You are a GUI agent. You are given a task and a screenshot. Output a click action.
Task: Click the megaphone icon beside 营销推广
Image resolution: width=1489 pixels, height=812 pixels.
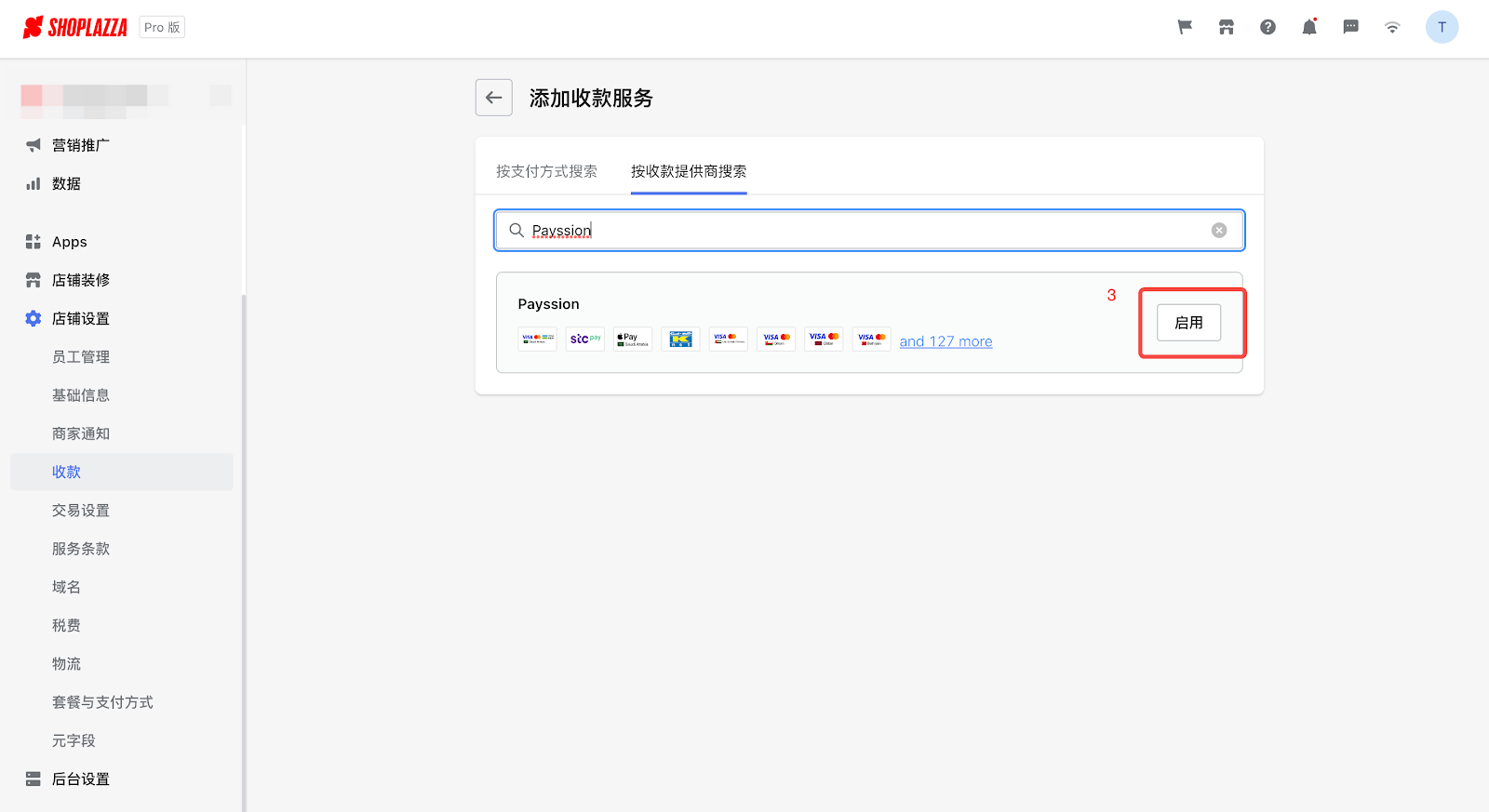pyautogui.click(x=34, y=145)
